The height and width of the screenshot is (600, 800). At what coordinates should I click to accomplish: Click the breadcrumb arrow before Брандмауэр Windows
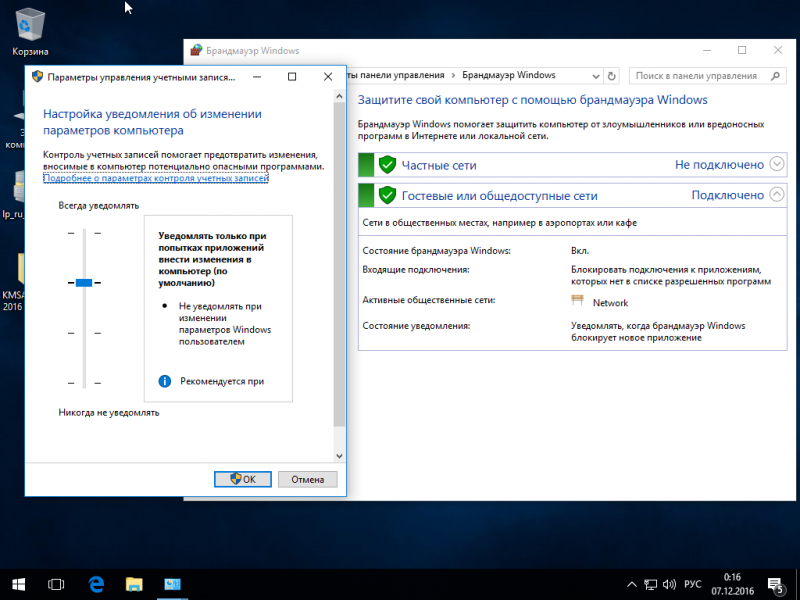[453, 76]
